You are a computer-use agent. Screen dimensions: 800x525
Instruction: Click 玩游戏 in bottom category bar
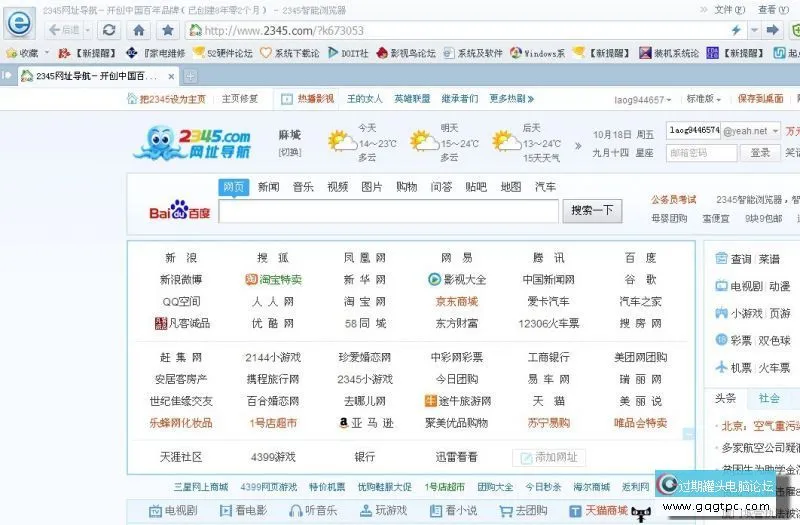384,510
